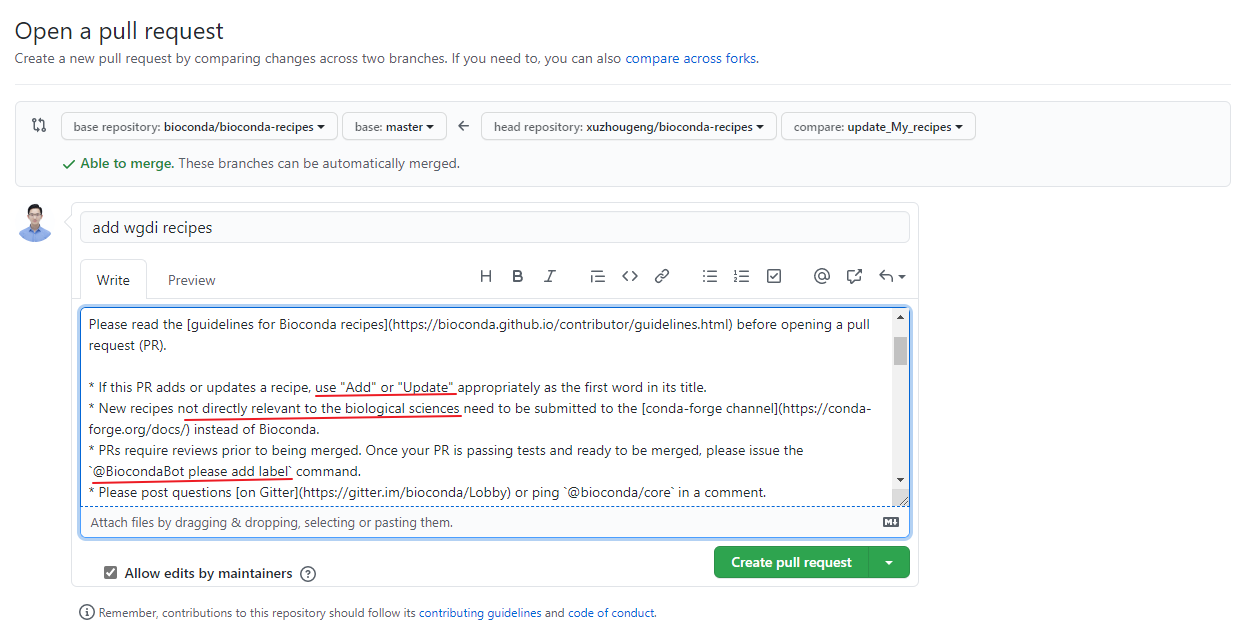Expand Create pull request options arrow

click(889, 563)
